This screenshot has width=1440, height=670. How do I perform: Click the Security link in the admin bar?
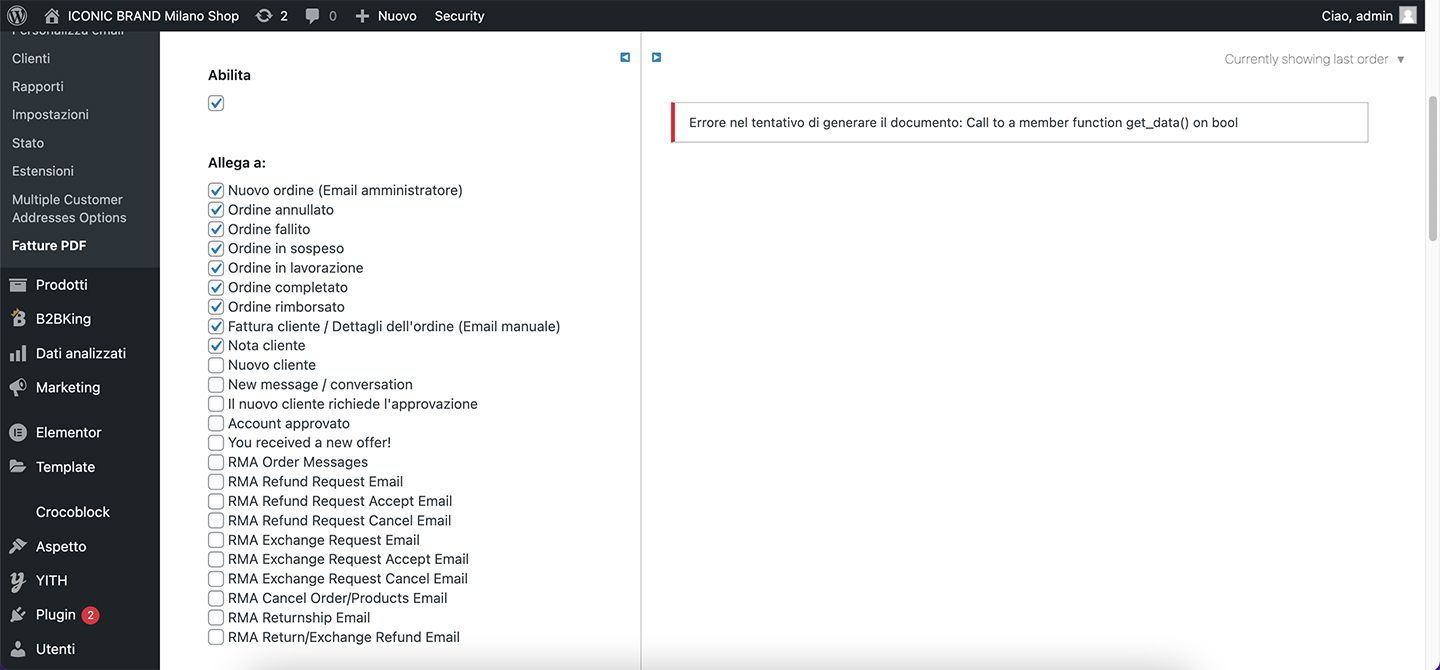click(459, 16)
